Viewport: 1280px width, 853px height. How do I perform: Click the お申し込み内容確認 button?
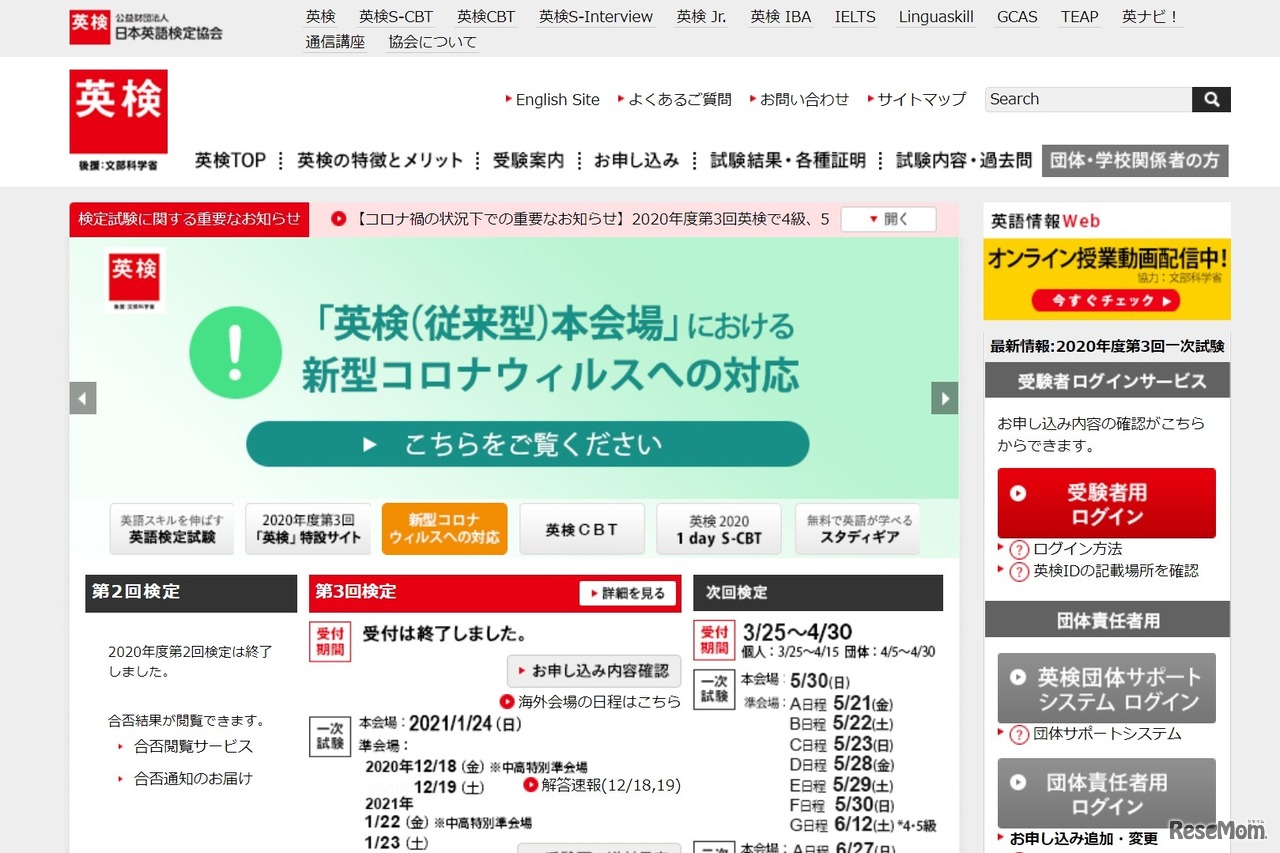(x=594, y=670)
